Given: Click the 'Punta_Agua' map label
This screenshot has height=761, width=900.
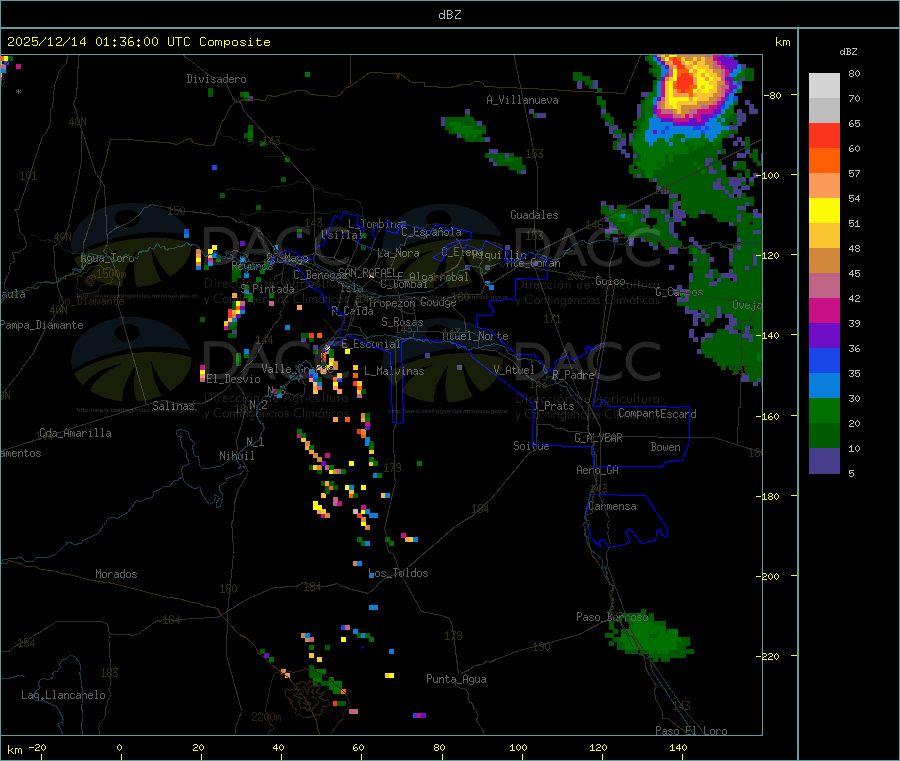Looking at the screenshot, I should point(456,679).
